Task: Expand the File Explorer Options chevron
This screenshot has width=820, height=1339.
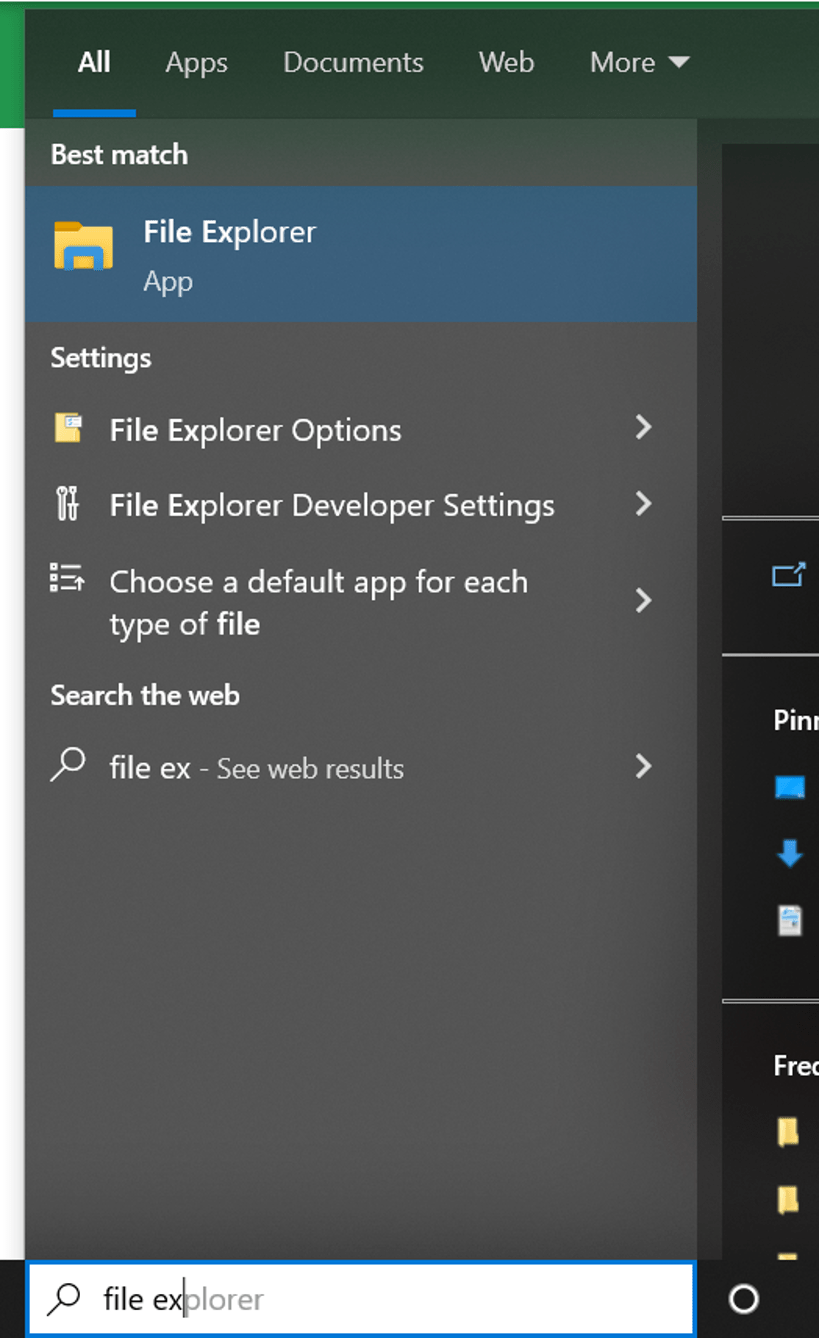Action: (644, 428)
